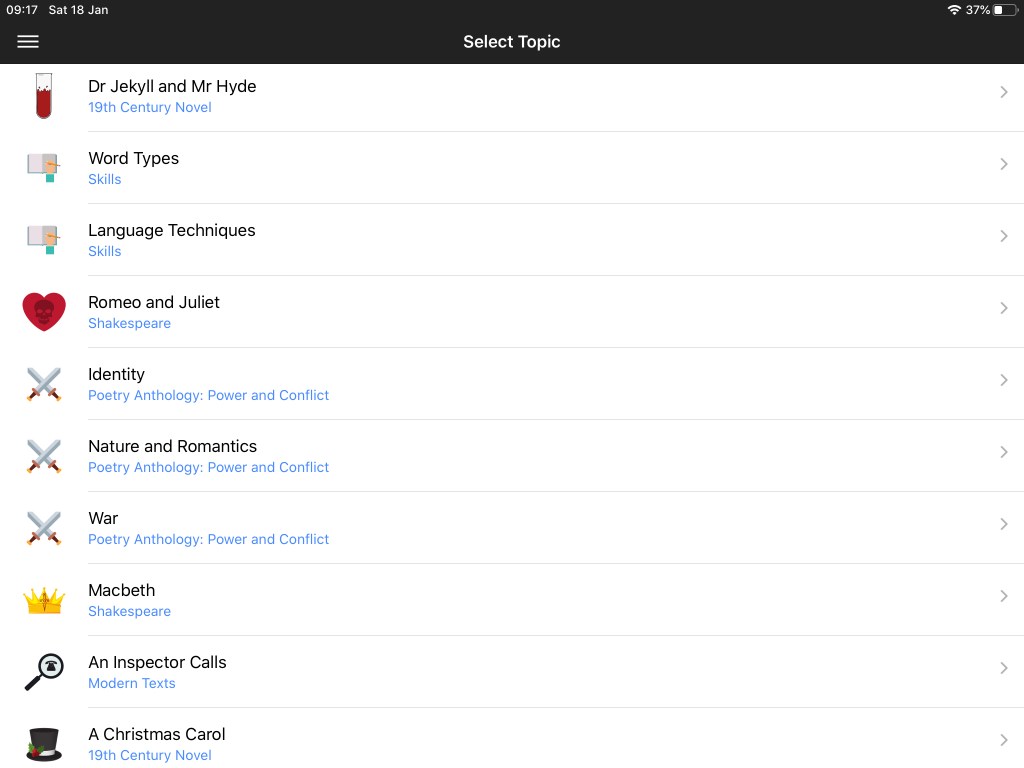Tap the crossed swords icon beside War
The image size is (1024, 768).
click(x=44, y=528)
